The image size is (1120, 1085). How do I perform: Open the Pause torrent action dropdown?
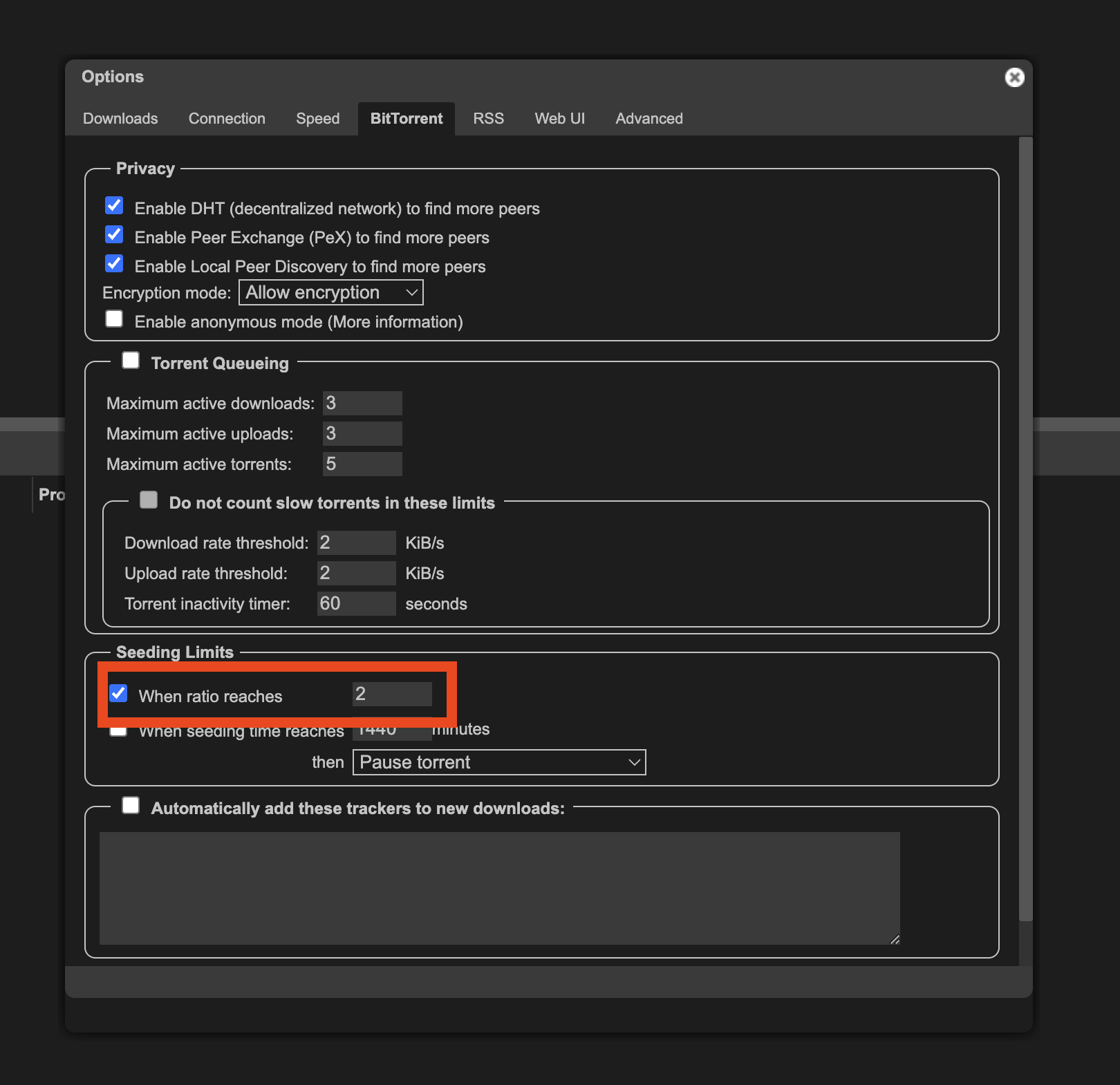[x=498, y=762]
